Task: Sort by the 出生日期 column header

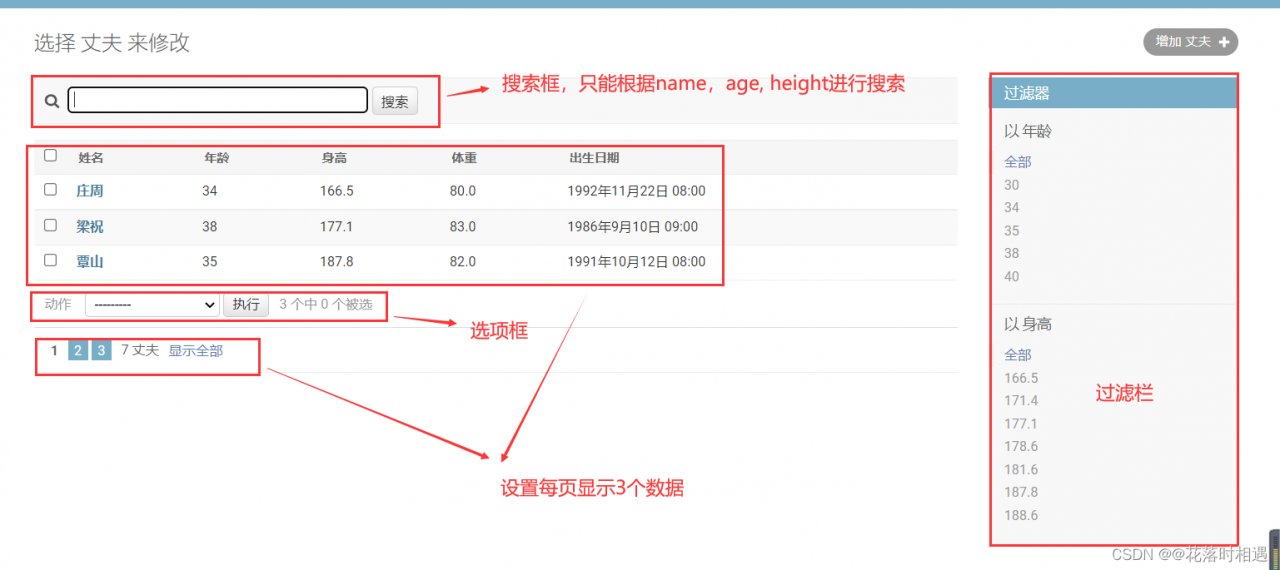Action: pyautogui.click(x=594, y=158)
